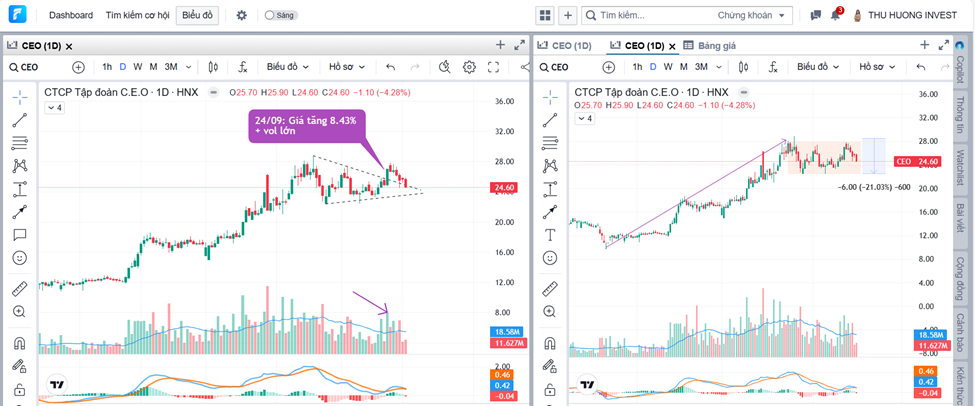Click the THU HUONG INVEST account name
This screenshot has height=406, width=975.
(913, 15)
